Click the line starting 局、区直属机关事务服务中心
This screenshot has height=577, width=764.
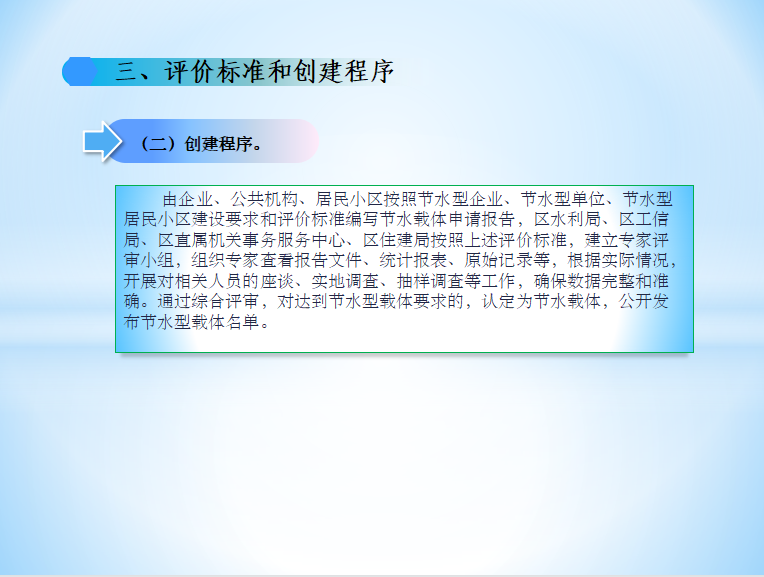[396, 240]
